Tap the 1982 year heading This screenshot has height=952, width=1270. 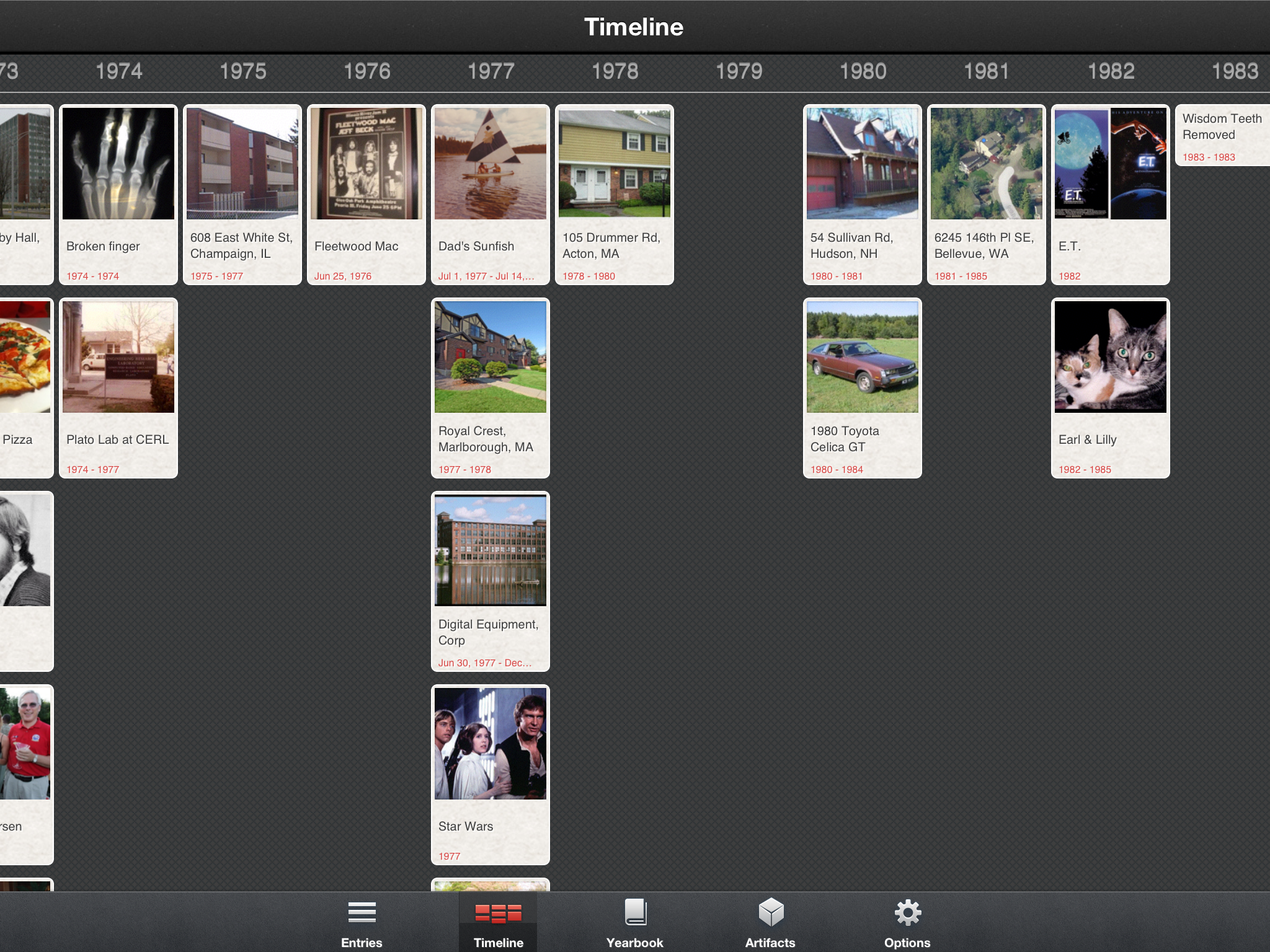(x=1111, y=71)
